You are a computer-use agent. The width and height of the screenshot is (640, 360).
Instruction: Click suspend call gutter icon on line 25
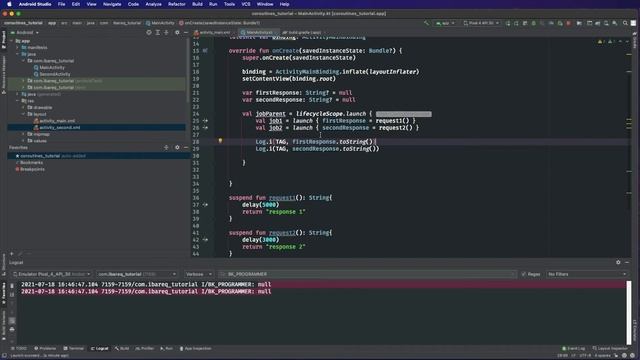point(205,121)
